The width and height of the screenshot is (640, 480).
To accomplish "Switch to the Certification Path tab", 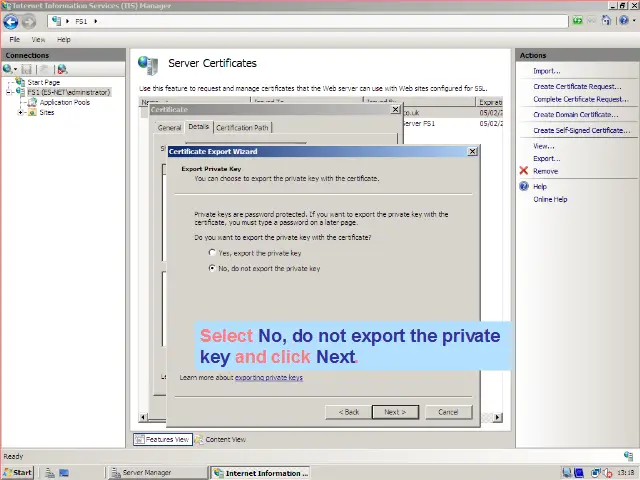I will point(242,128).
